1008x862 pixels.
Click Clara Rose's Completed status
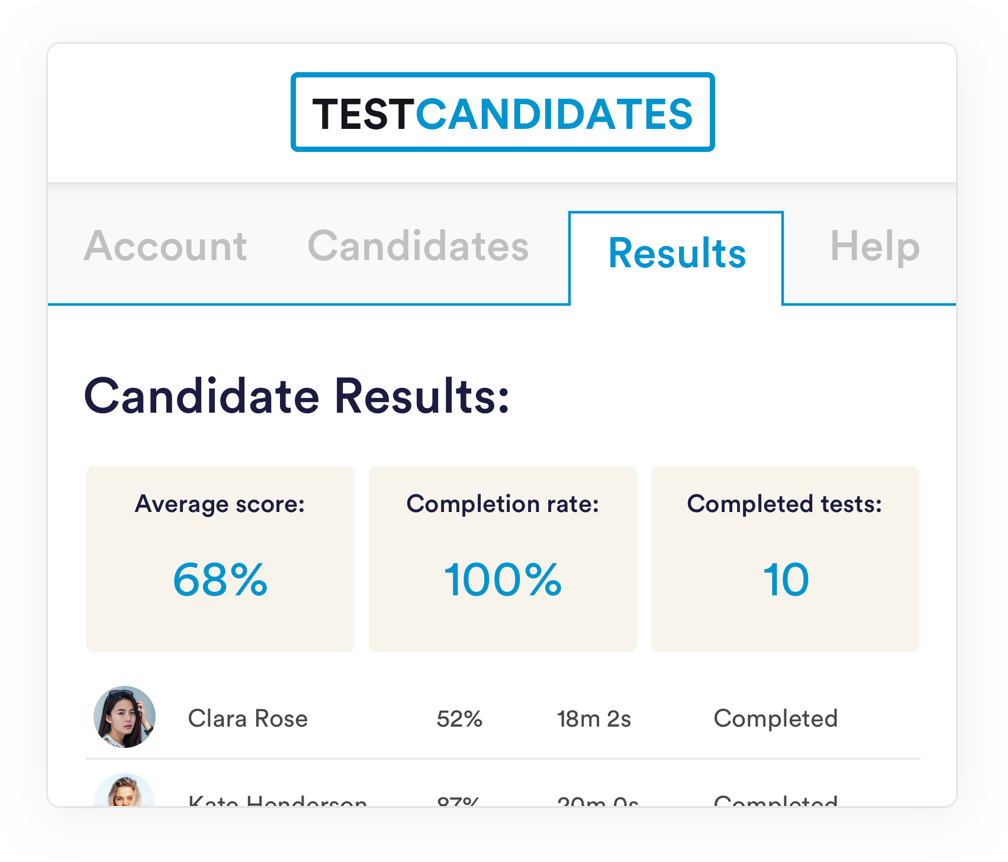click(775, 718)
